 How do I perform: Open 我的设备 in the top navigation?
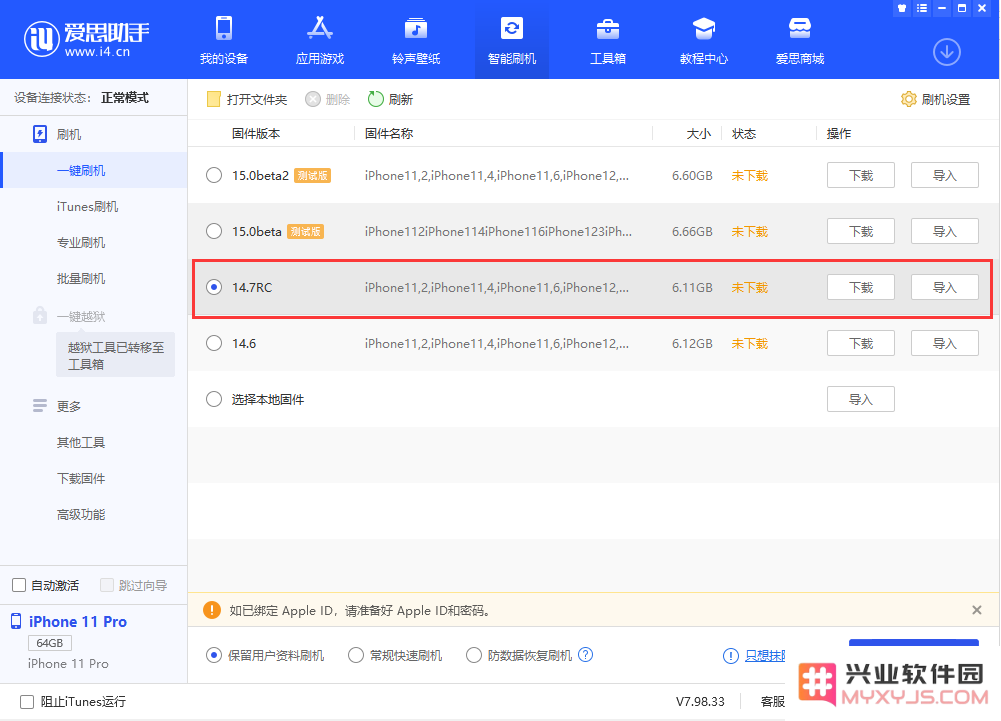point(223,40)
